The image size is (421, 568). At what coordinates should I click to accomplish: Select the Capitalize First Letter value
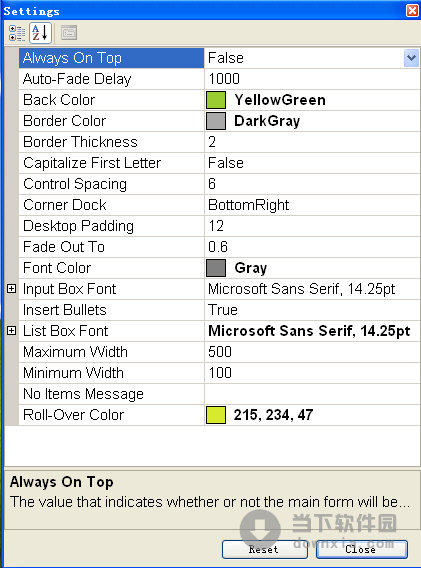pyautogui.click(x=312, y=163)
